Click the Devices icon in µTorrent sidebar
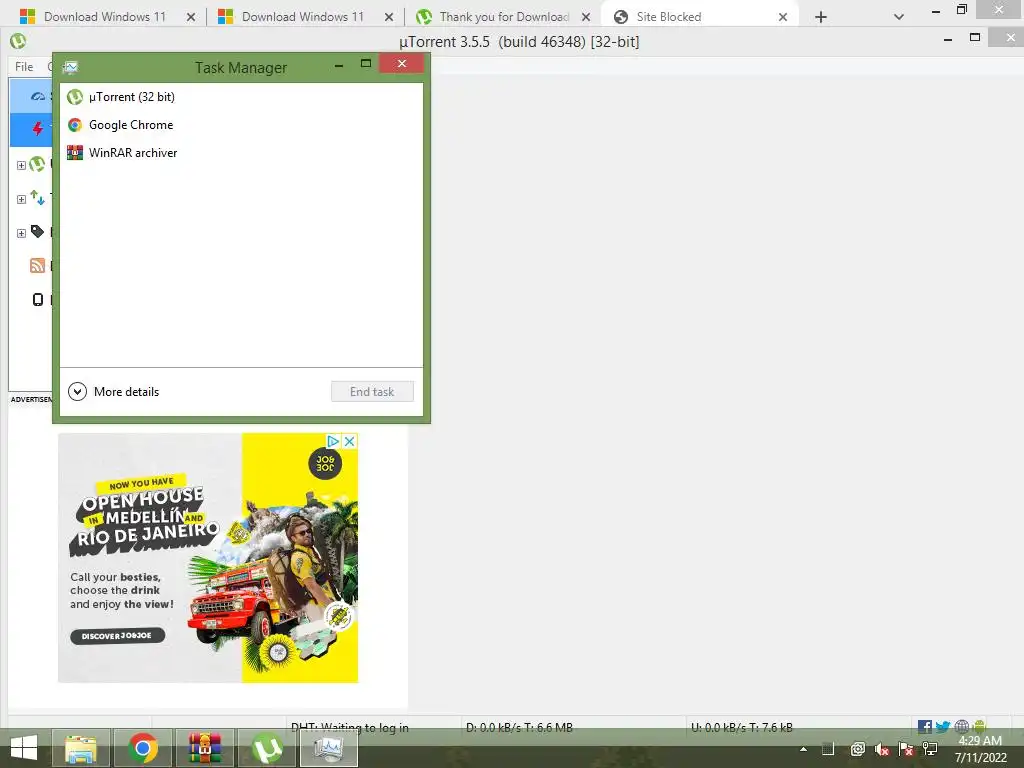 coord(38,300)
